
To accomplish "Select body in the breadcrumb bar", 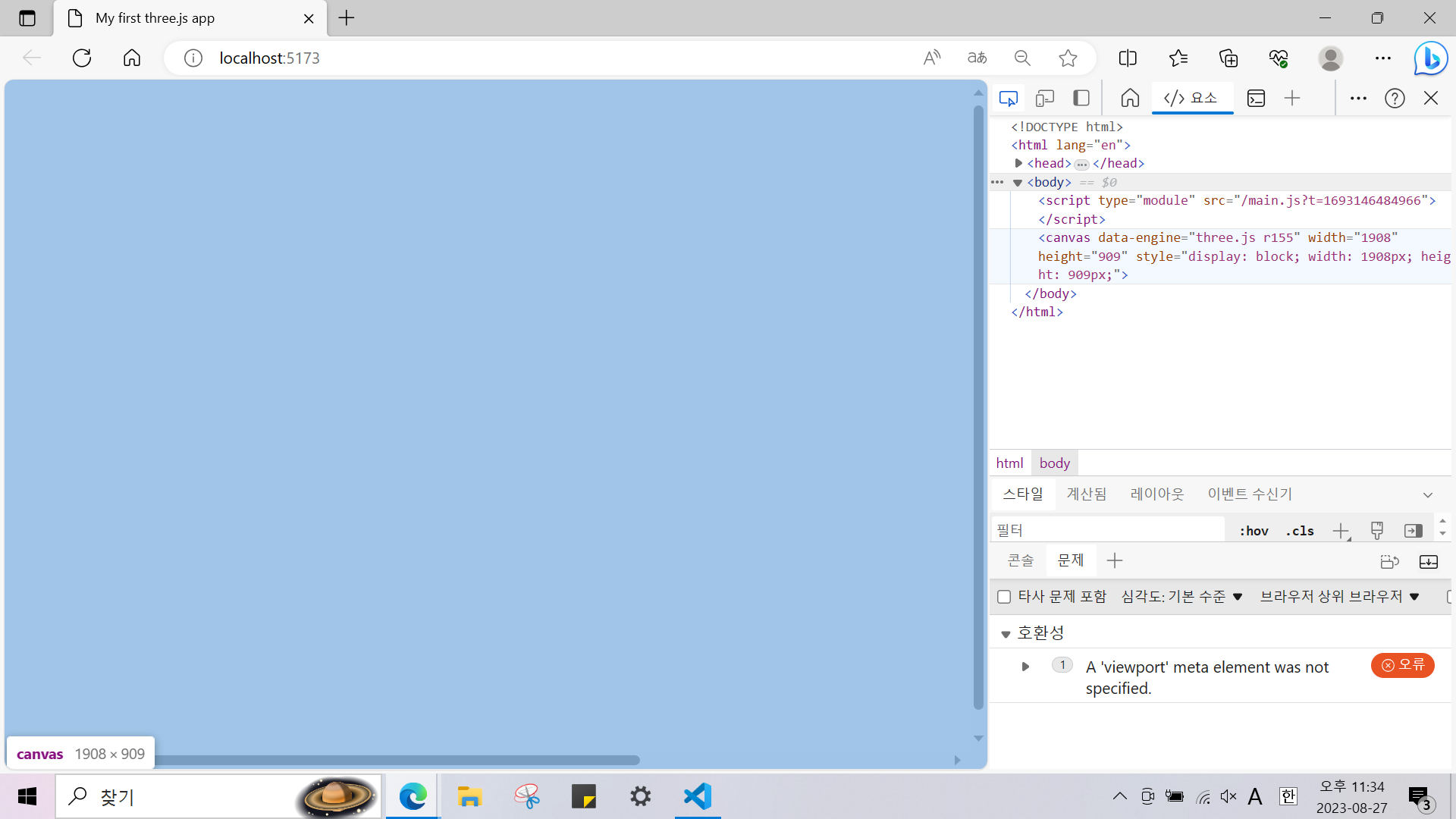I will (x=1054, y=463).
